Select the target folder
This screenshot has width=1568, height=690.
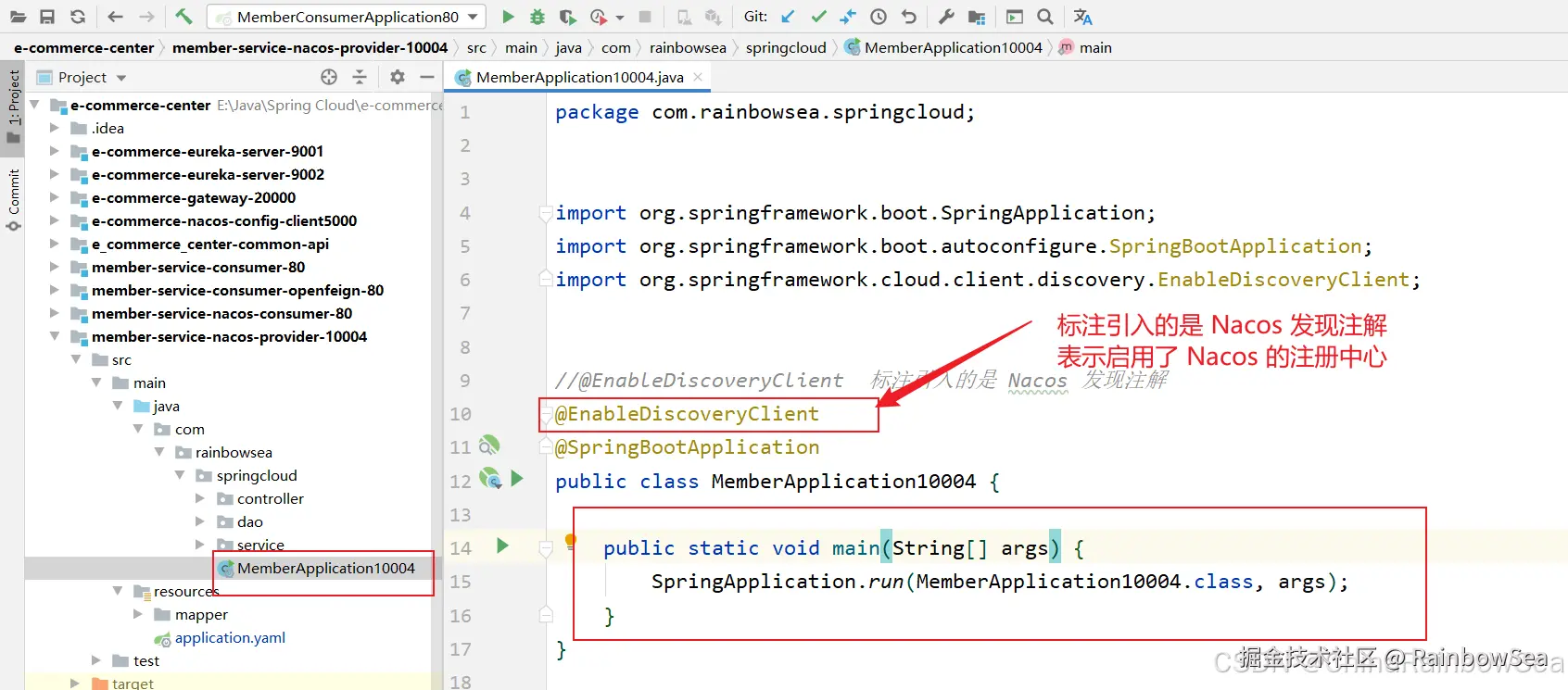point(133,684)
